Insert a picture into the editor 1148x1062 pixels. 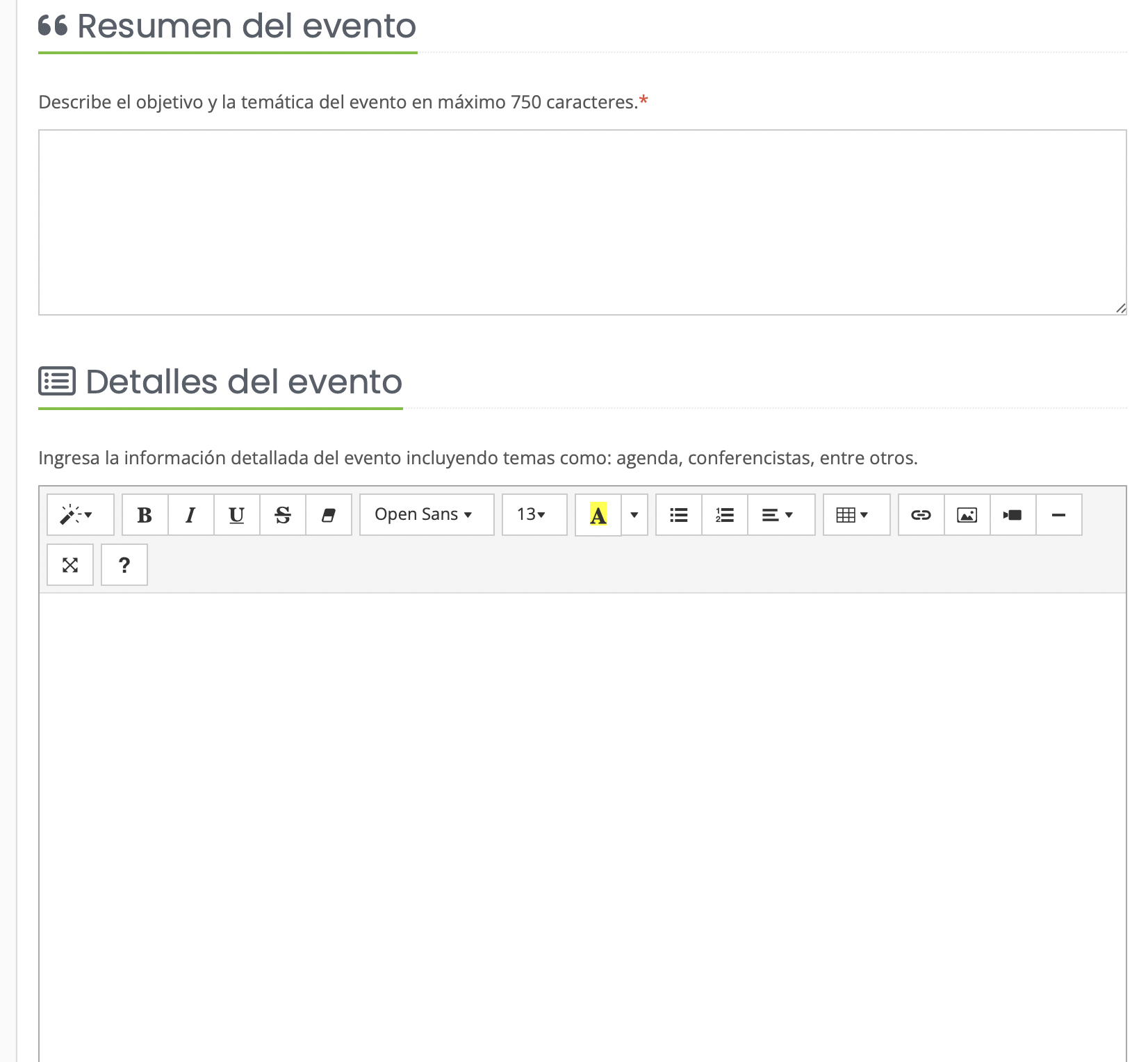[967, 515]
